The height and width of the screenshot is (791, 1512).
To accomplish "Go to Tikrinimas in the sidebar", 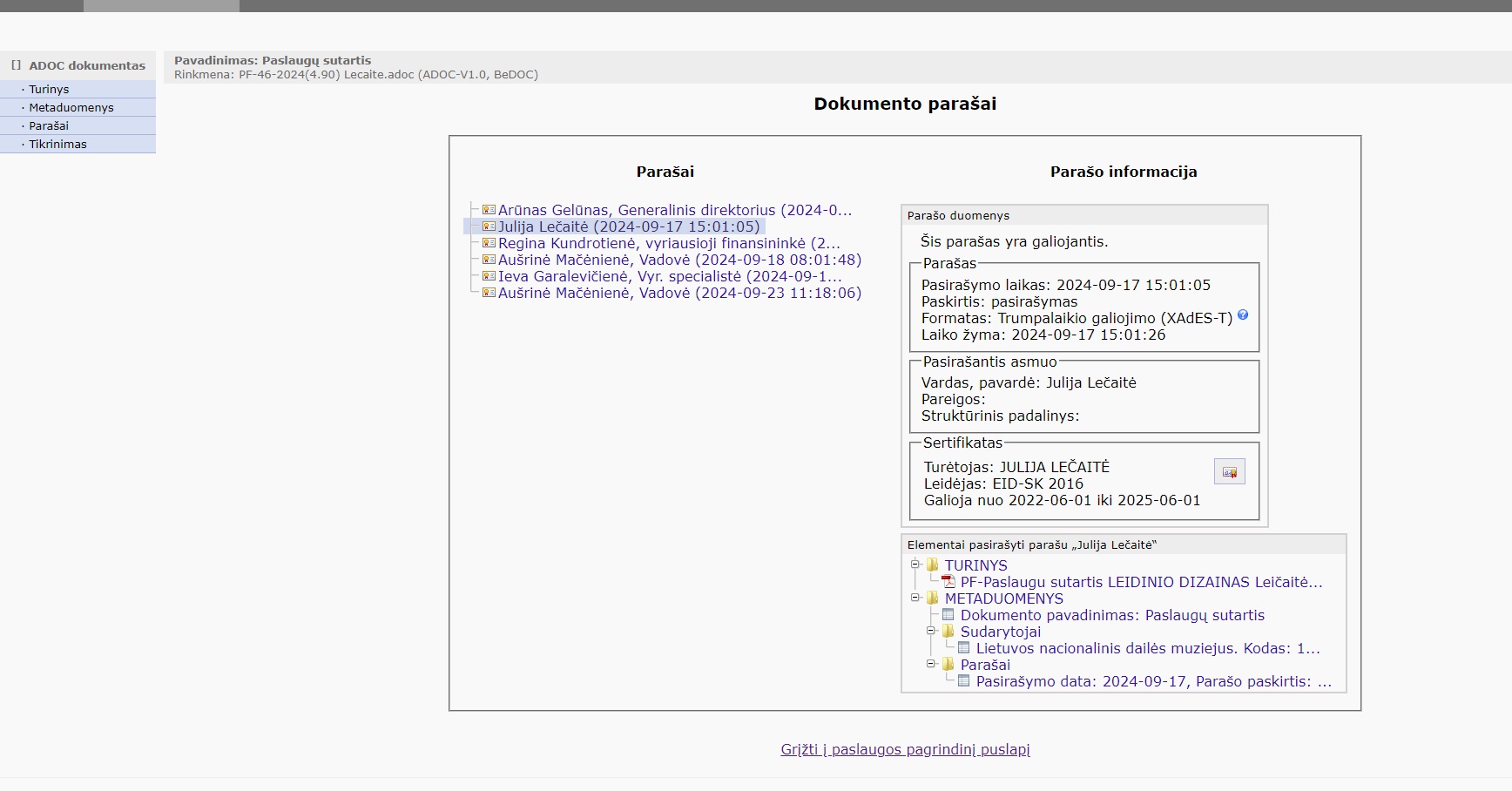I will click(x=57, y=145).
